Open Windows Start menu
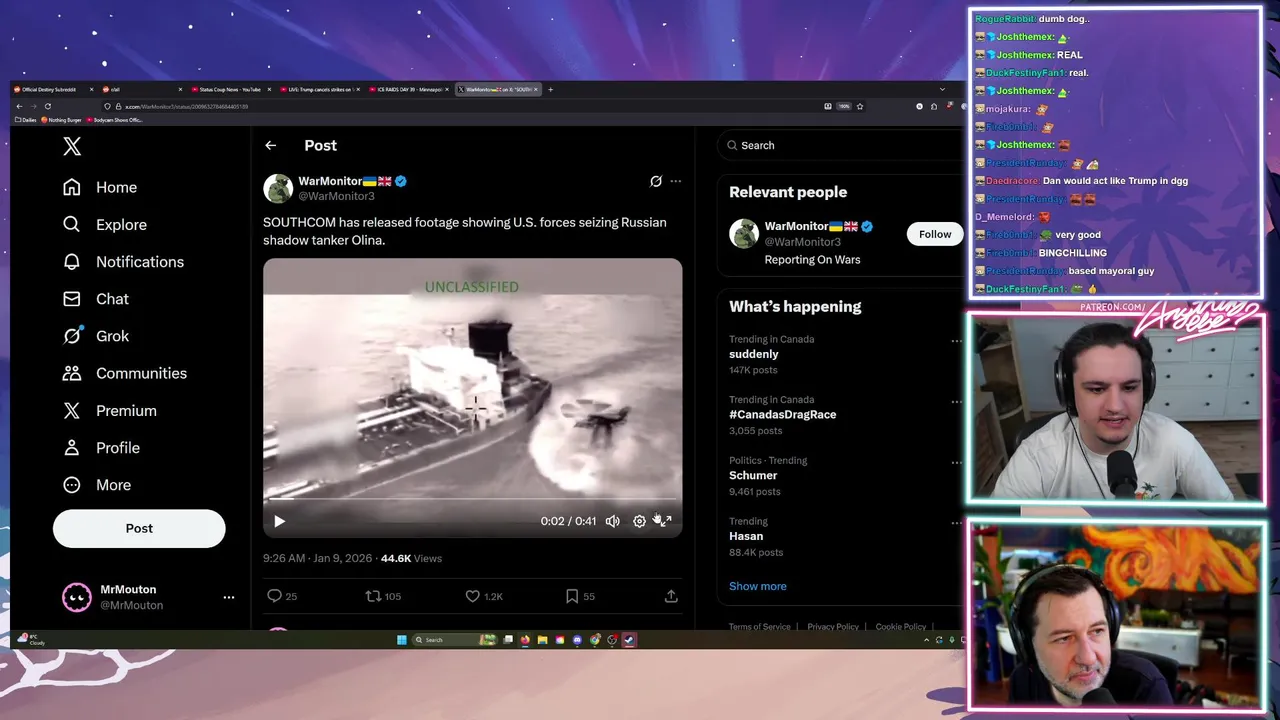This screenshot has height=720, width=1280. (x=402, y=640)
